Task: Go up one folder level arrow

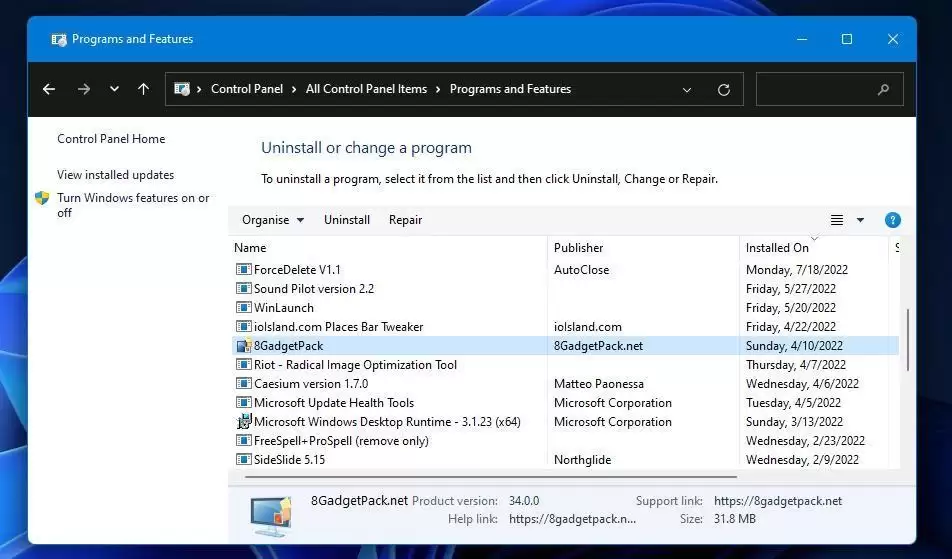Action: 143,89
